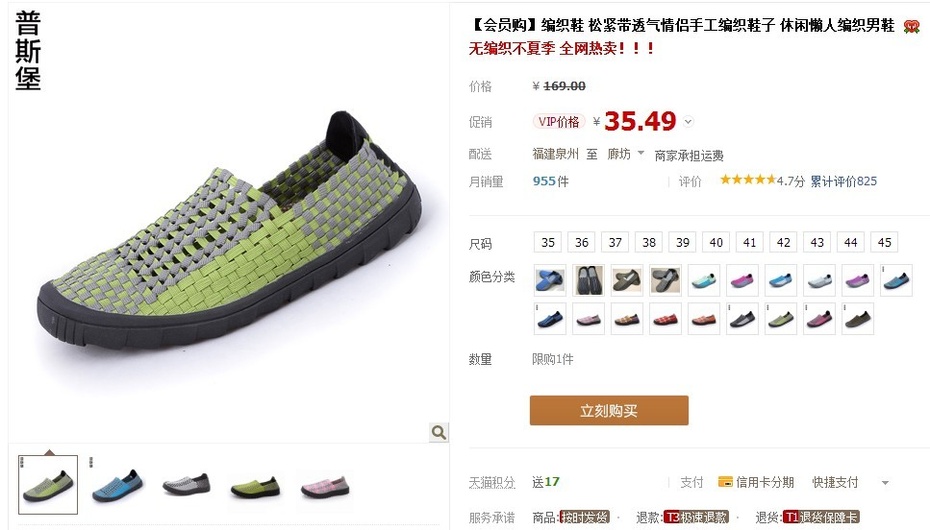930x530 pixels.
Task: Expand the payment methods arrow after 快捷支付
Action: point(885,483)
